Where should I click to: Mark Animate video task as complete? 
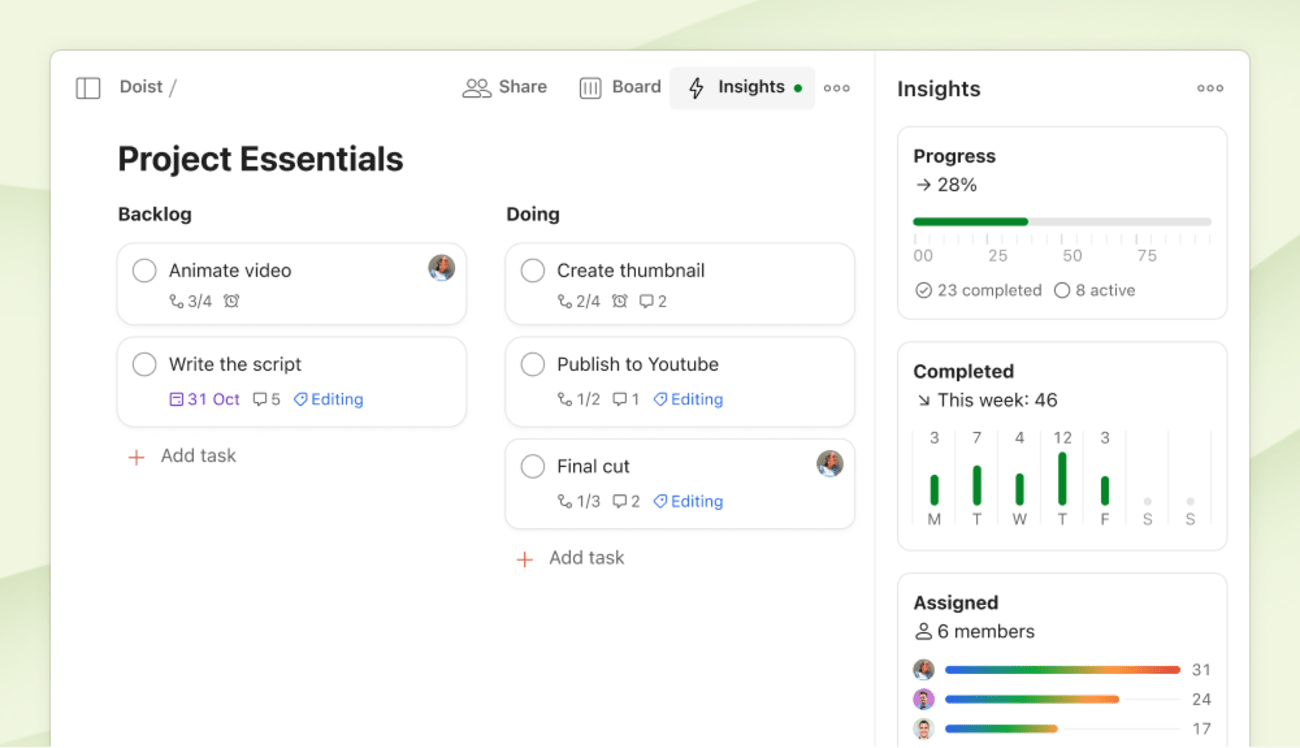tap(145, 270)
